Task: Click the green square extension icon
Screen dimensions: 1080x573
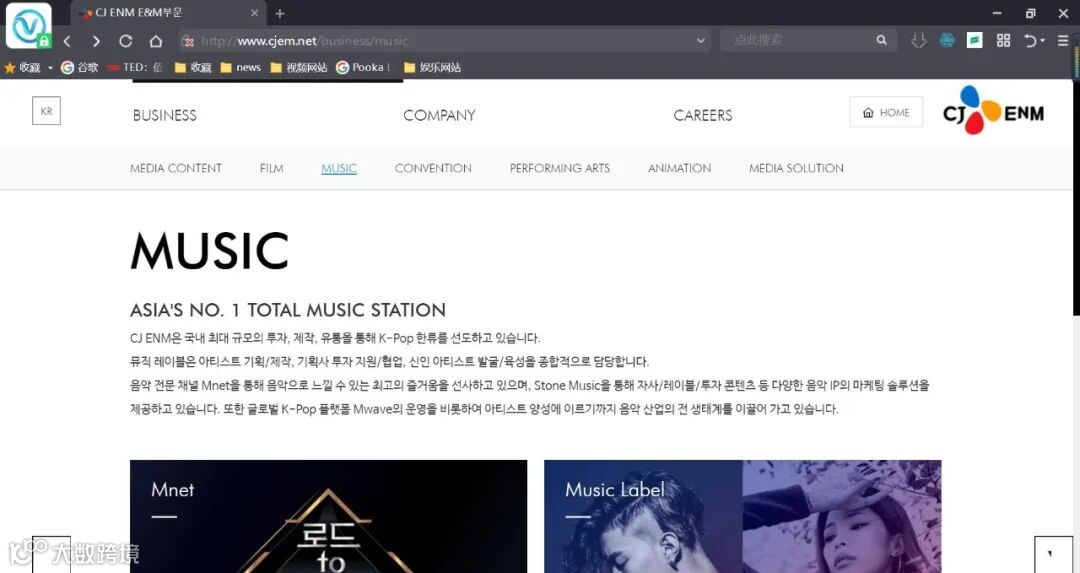Action: [x=975, y=41]
